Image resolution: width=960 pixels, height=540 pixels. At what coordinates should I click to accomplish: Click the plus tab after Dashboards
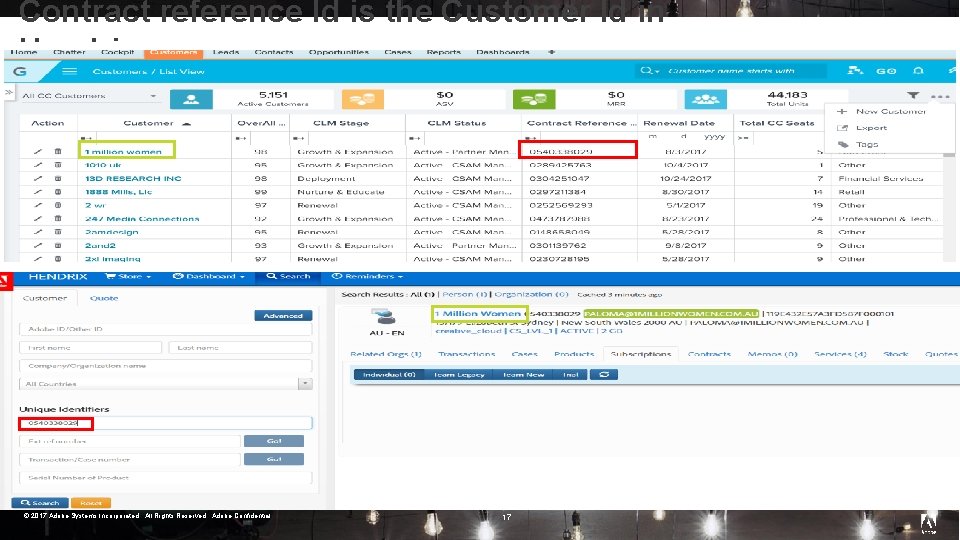(x=551, y=52)
